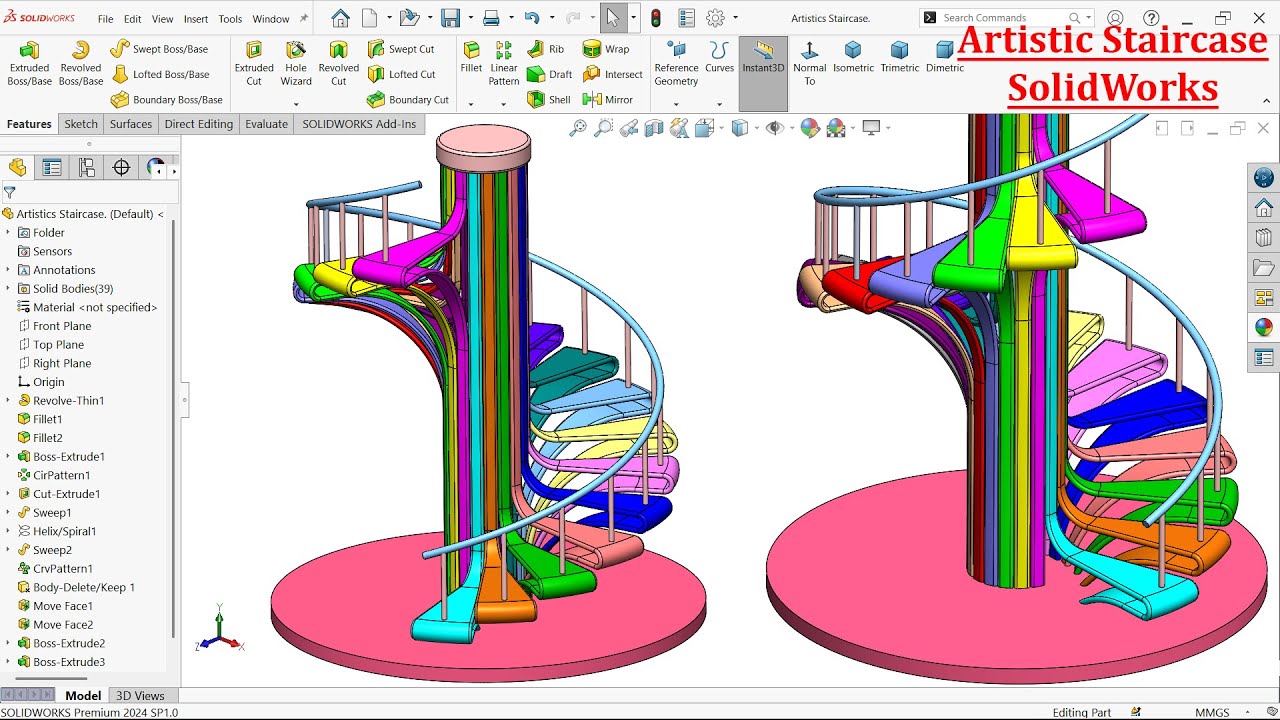Choose Lofted Boss/Base feature
This screenshot has width=1280, height=720.
[x=160, y=74]
